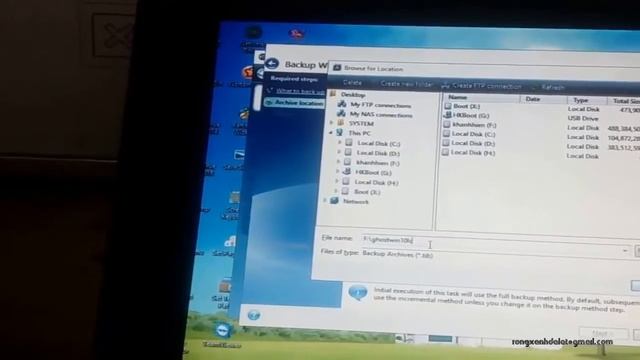Click the SYSTEM folder icon

tap(341, 122)
